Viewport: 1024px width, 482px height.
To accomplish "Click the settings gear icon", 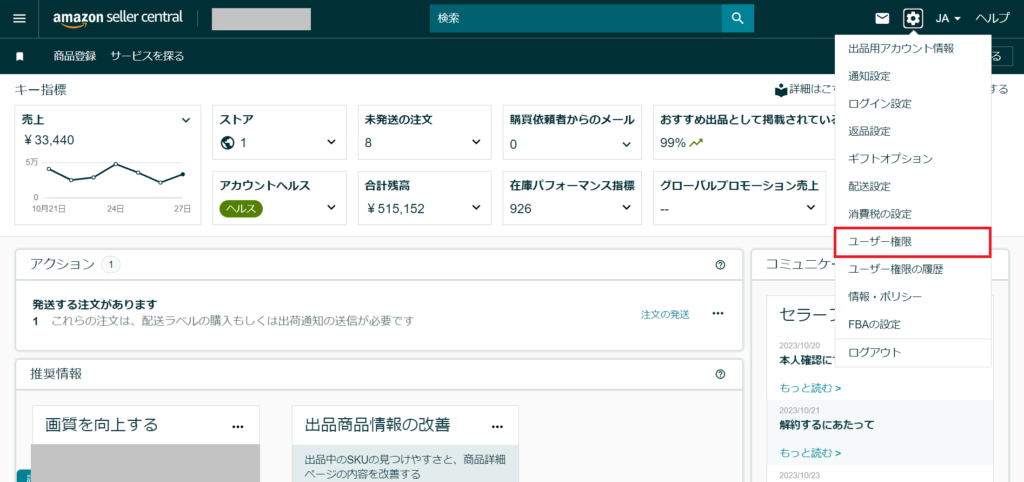I will [912, 19].
